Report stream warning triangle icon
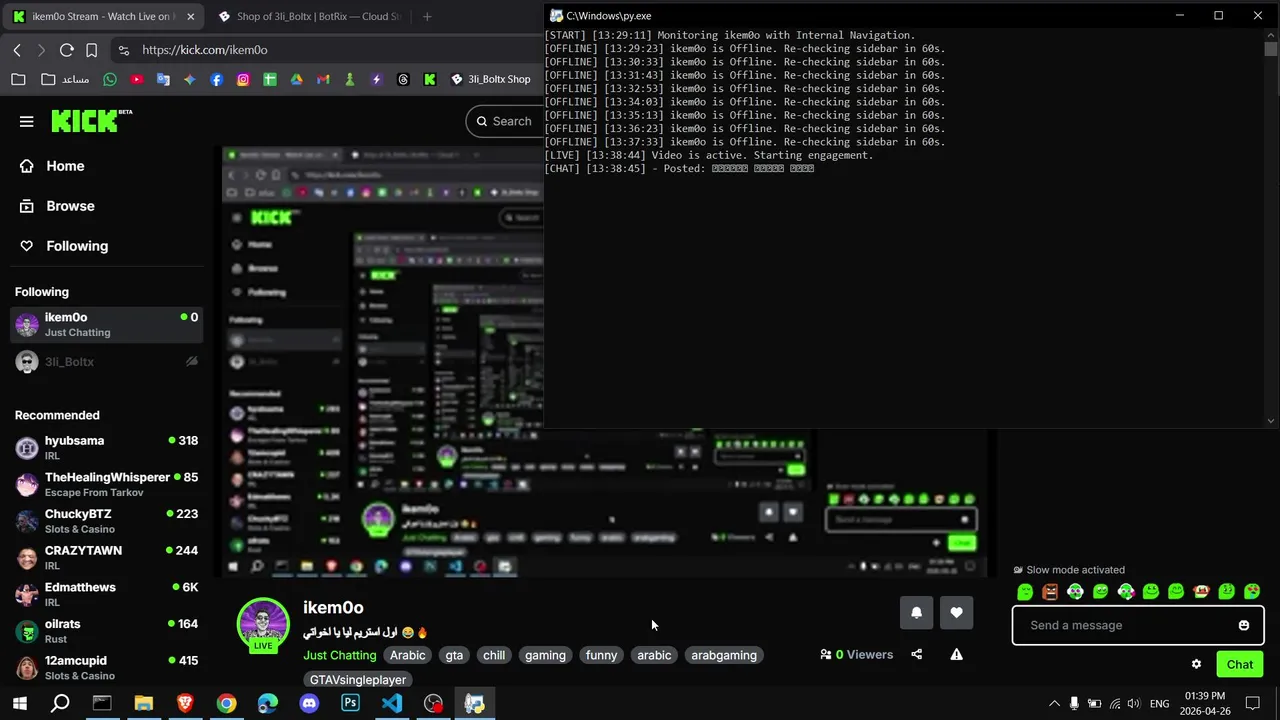The image size is (1280, 720). pos(956,654)
